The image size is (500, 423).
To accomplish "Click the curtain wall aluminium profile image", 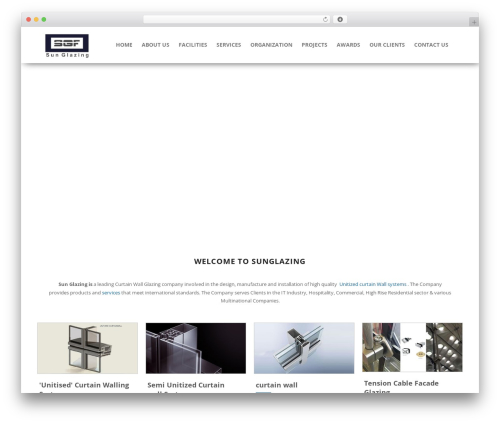I will tap(304, 348).
